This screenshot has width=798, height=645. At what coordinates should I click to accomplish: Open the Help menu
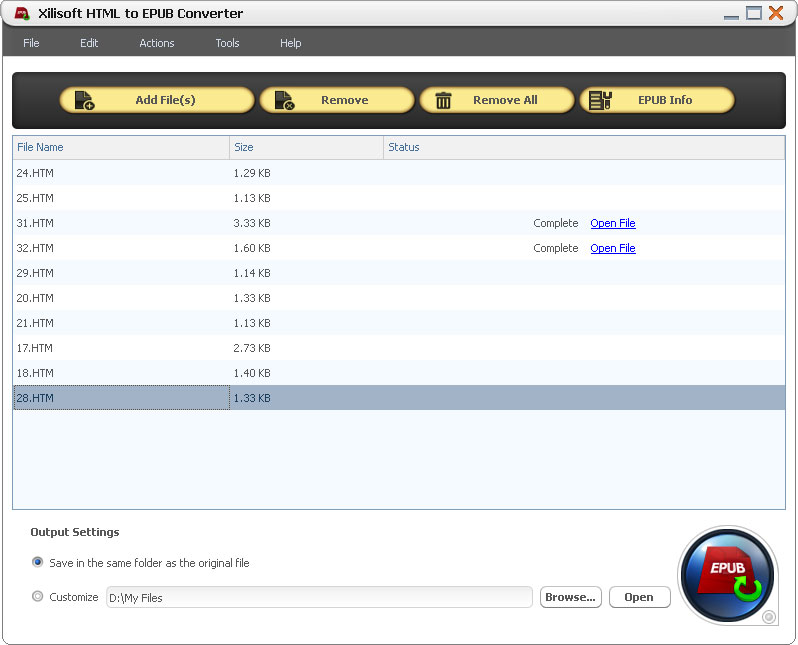pos(290,43)
